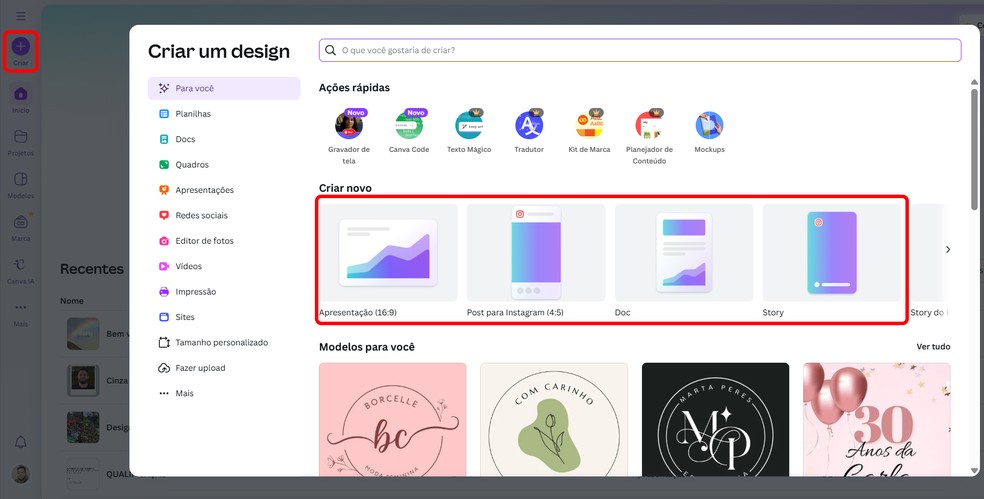The width and height of the screenshot is (984, 499).
Task: Open the user profile avatar
Action: point(21,474)
